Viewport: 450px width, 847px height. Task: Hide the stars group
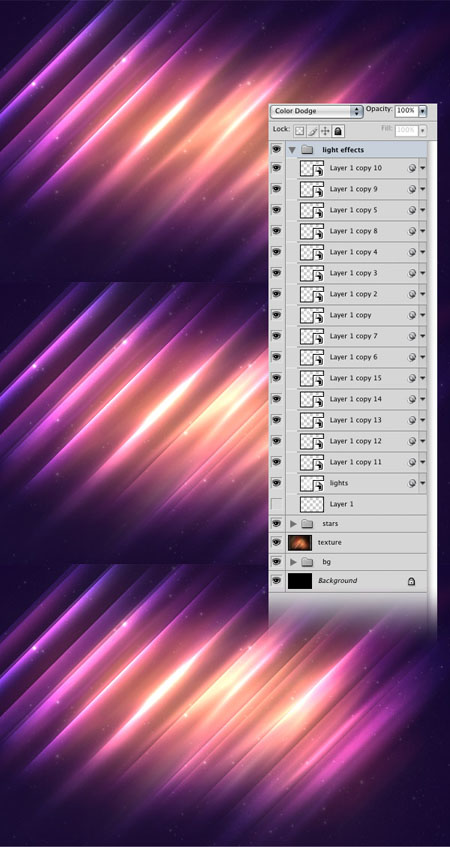click(277, 523)
